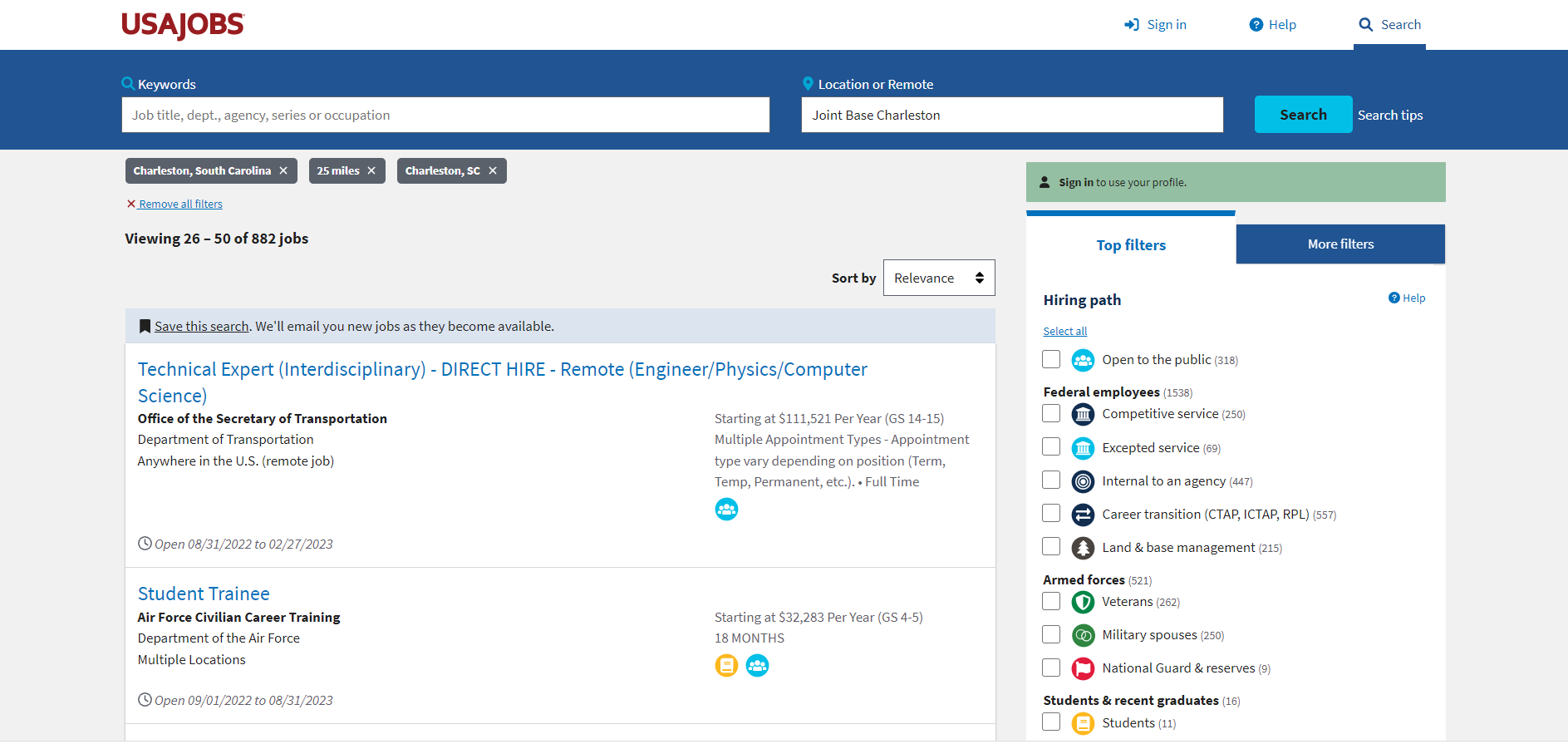Open the Search item in header navigation
The image size is (1568, 744).
[1390, 25]
